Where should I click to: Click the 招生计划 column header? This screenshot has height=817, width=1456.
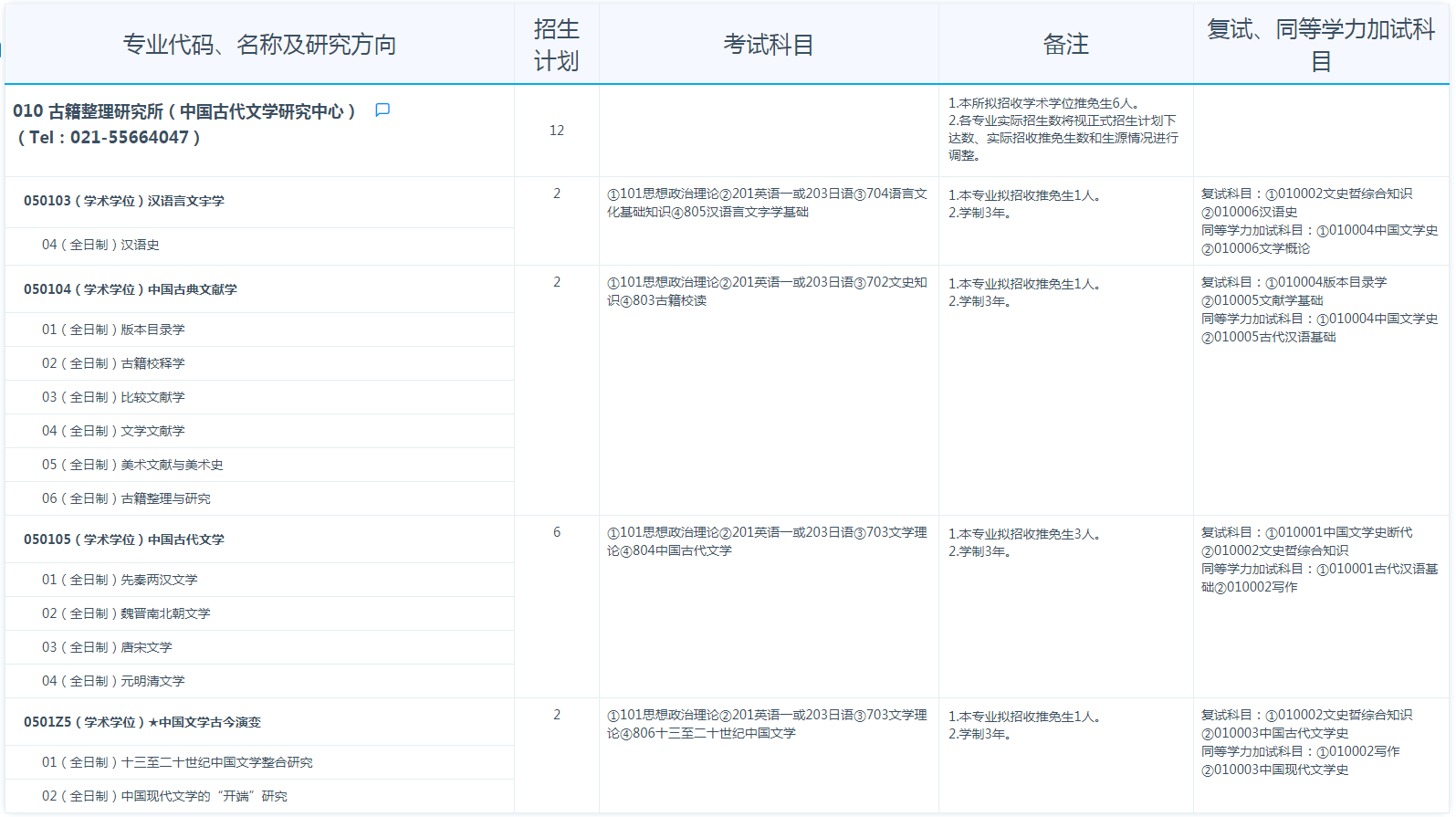coord(556,45)
